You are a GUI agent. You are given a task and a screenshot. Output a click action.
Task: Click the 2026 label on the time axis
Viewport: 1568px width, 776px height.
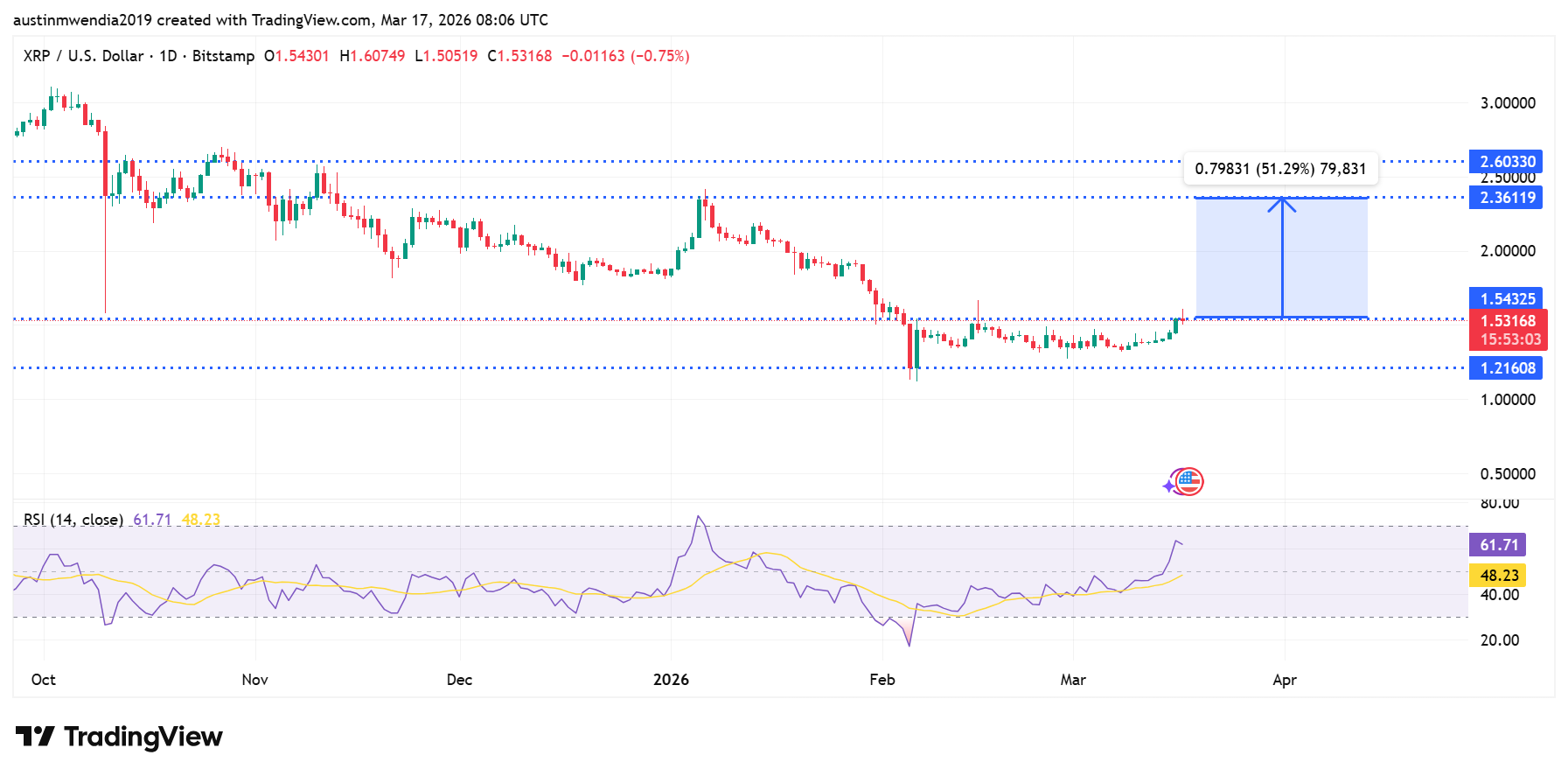tap(671, 680)
